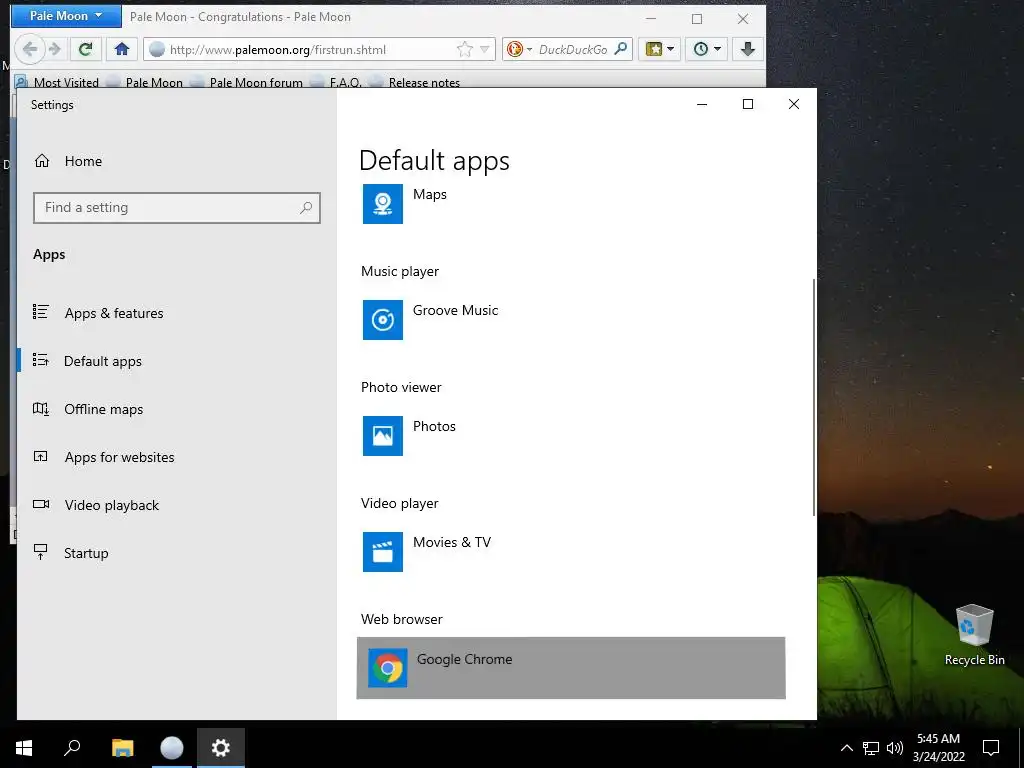Go to Pale Moon home page icon

[121, 49]
